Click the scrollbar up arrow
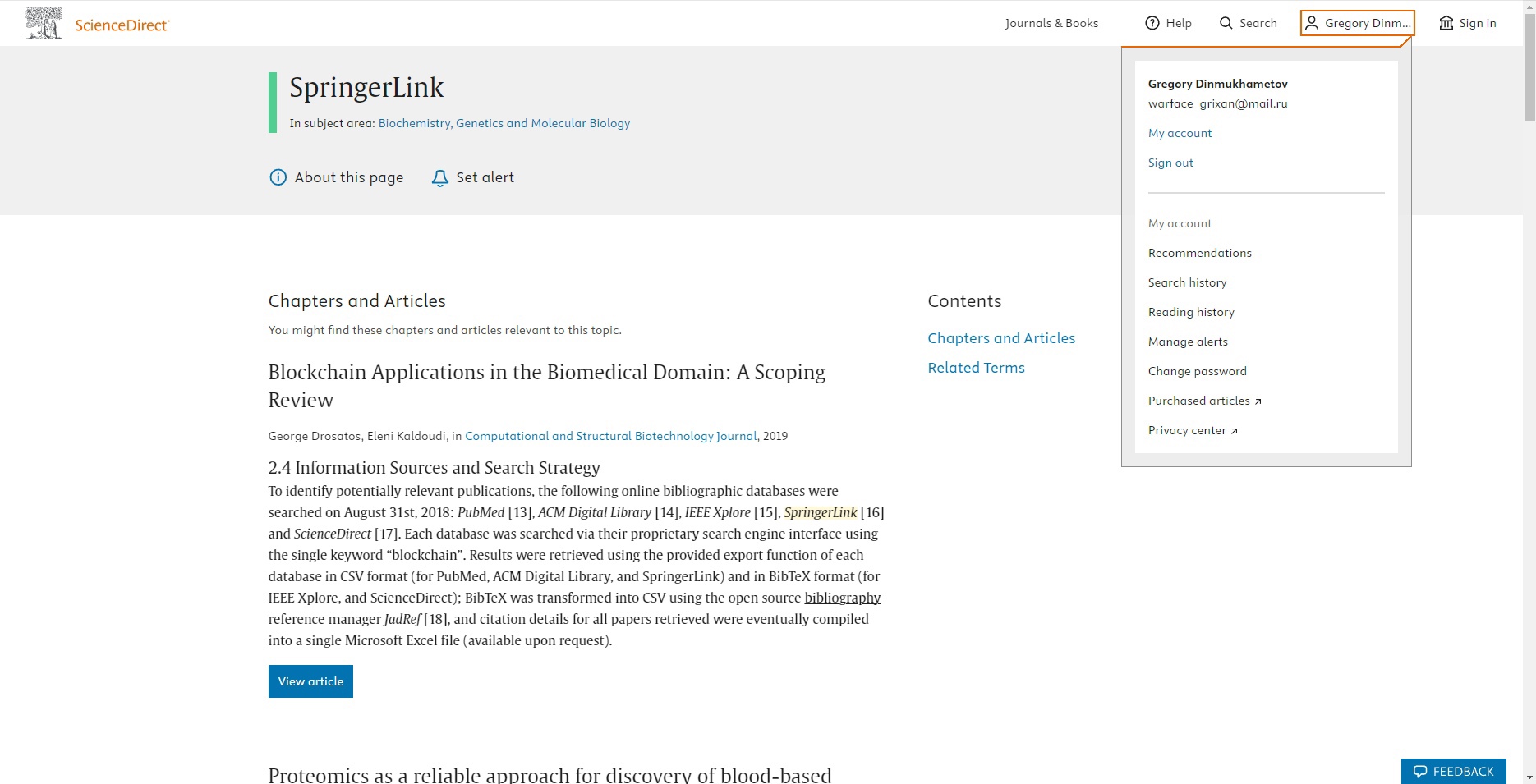Screen dimensions: 1536x784 pyautogui.click(x=1529, y=7)
